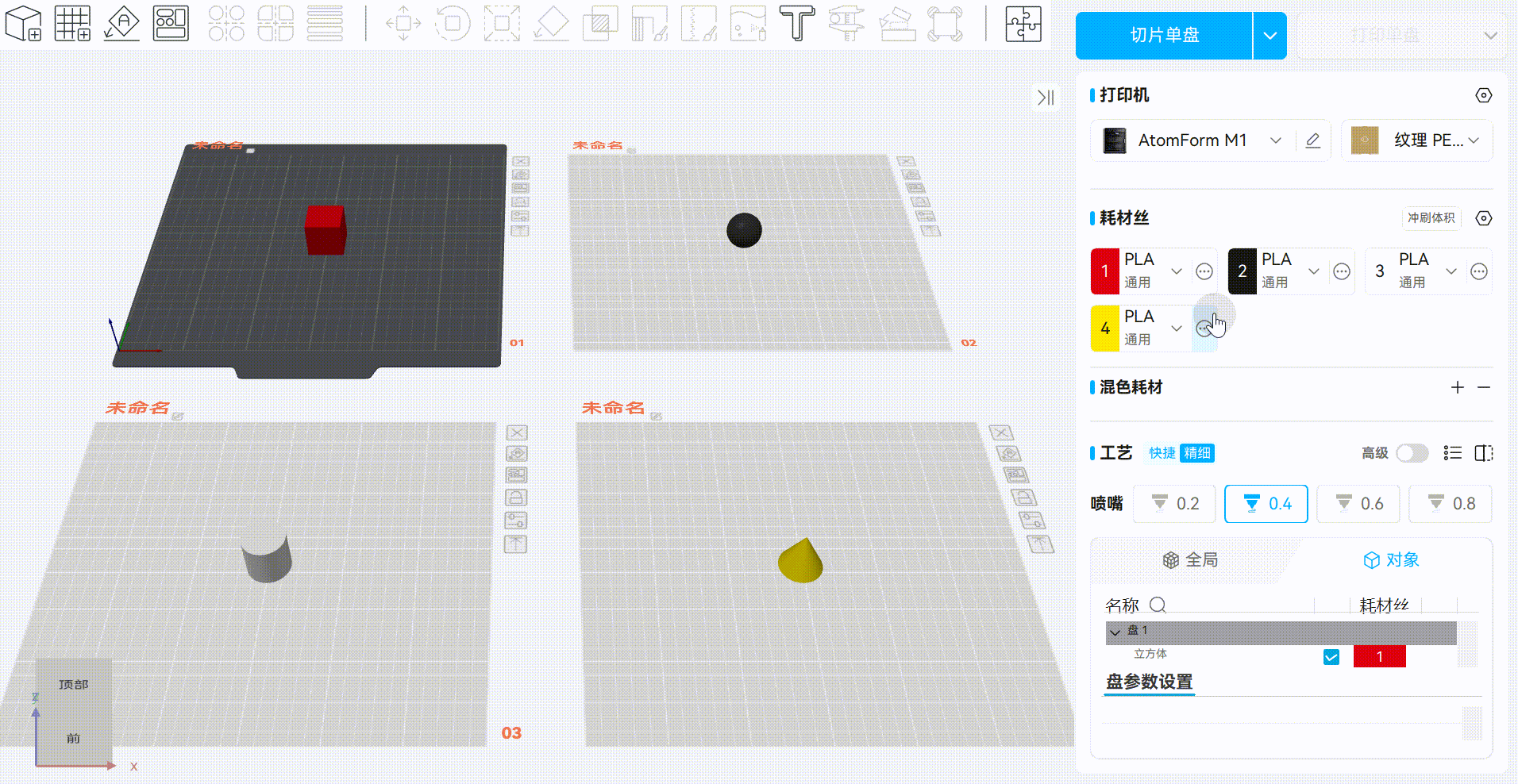
Task: Edit the AtomForm M1 printer preset
Action: coord(1312,140)
